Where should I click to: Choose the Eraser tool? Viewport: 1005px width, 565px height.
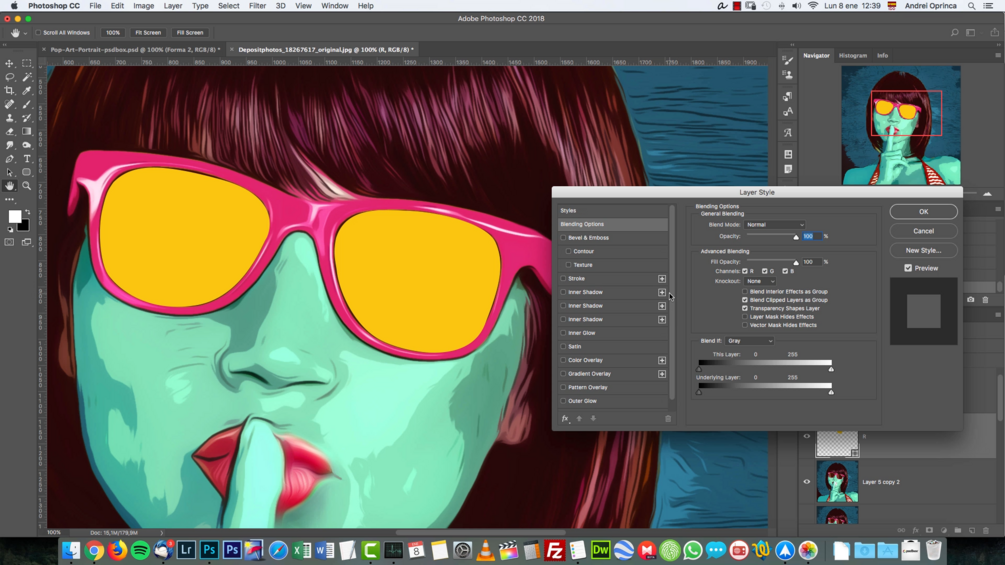point(10,131)
